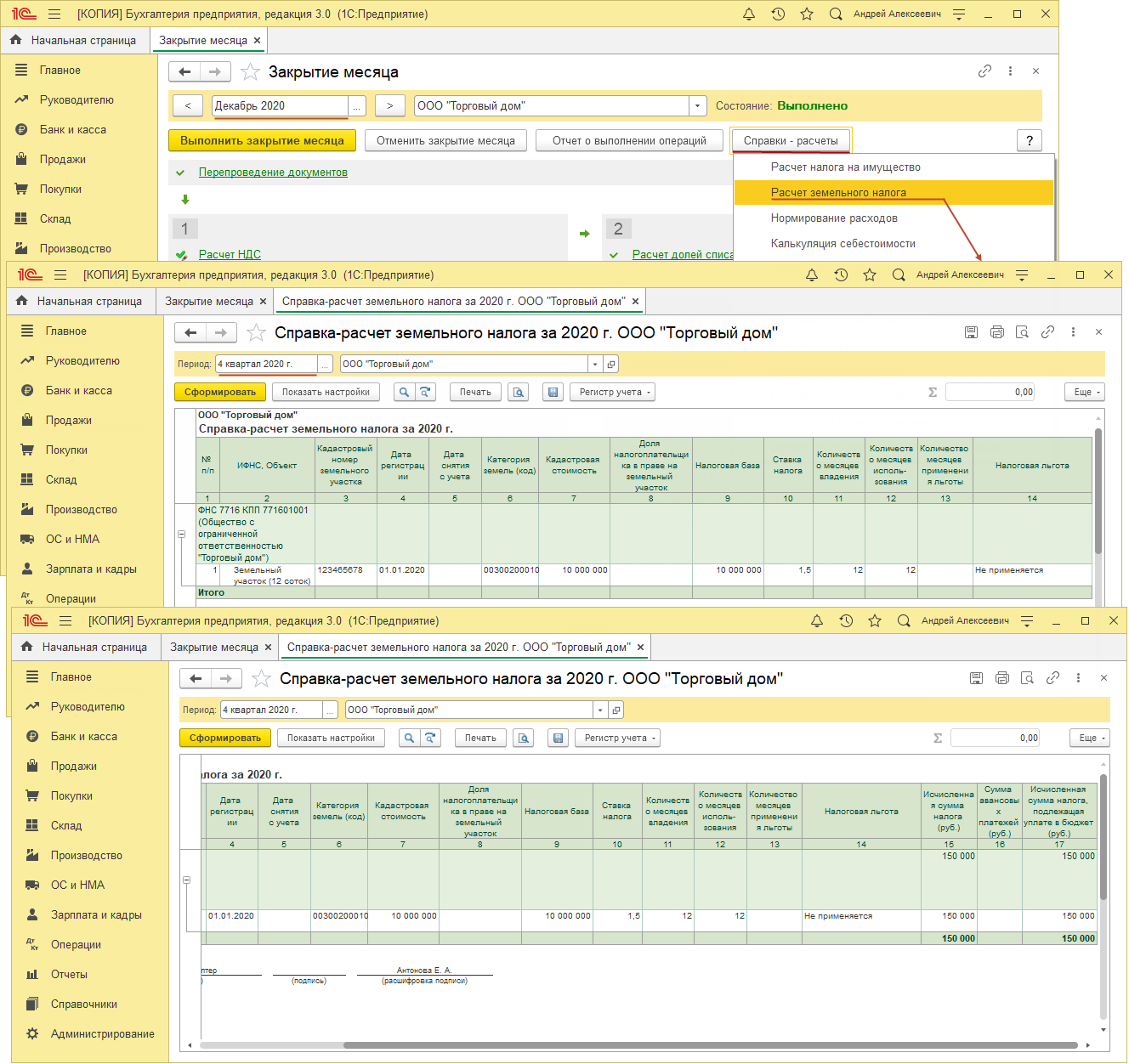Open Банк и касса in top window sidebar
The height and width of the screenshot is (1064, 1129).
[72, 129]
